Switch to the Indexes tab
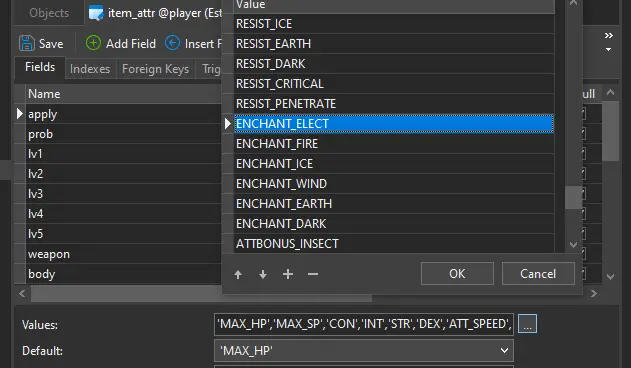This screenshot has height=368, width=631. point(90,69)
